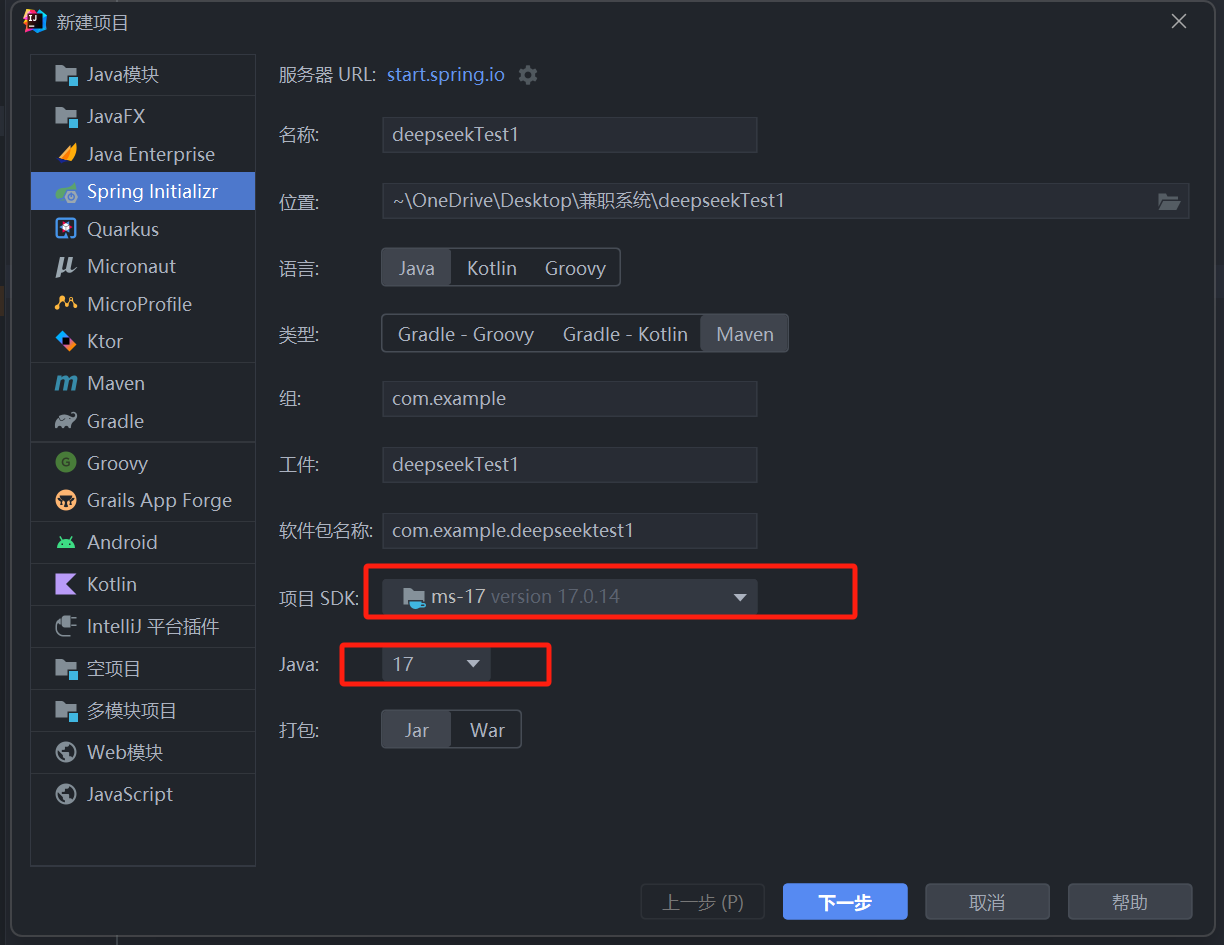Click the Android robot icon
1224x945 pixels.
click(x=66, y=543)
